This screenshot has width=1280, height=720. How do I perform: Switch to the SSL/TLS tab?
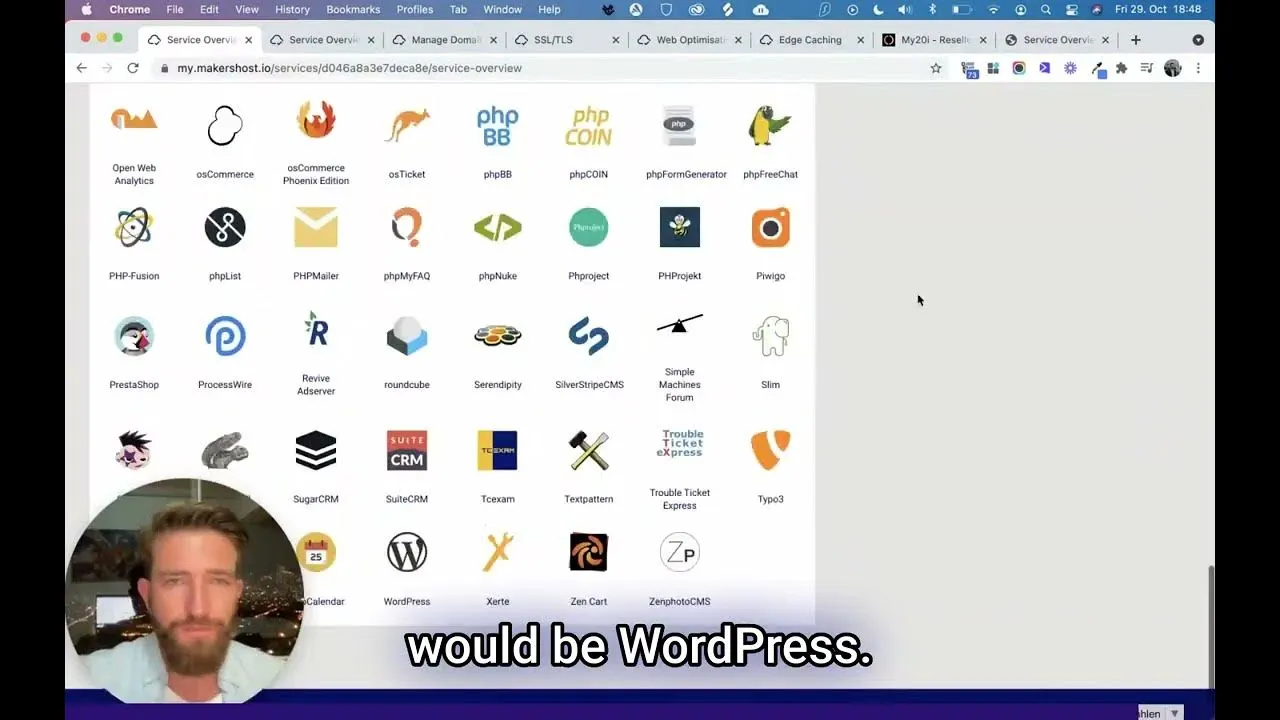coord(552,40)
